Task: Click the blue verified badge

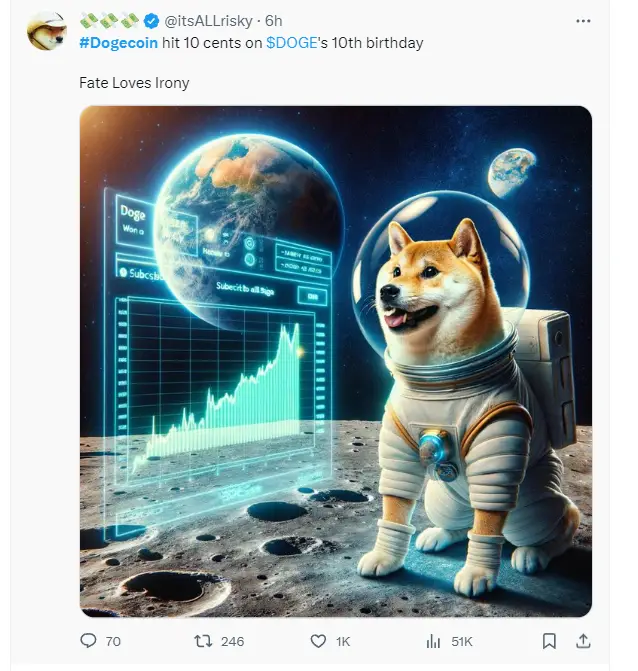Action: (x=151, y=21)
